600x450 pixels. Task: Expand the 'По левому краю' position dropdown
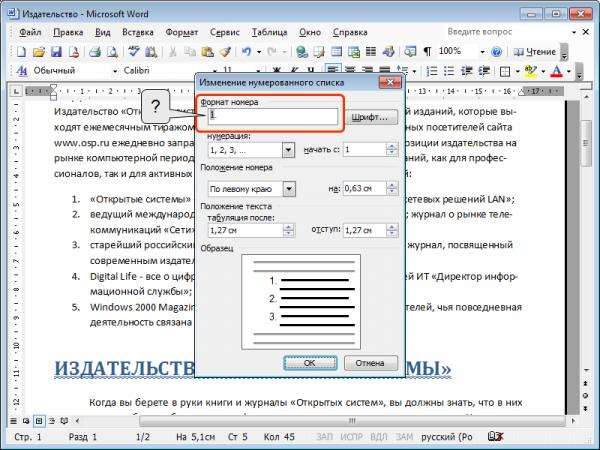tap(289, 189)
